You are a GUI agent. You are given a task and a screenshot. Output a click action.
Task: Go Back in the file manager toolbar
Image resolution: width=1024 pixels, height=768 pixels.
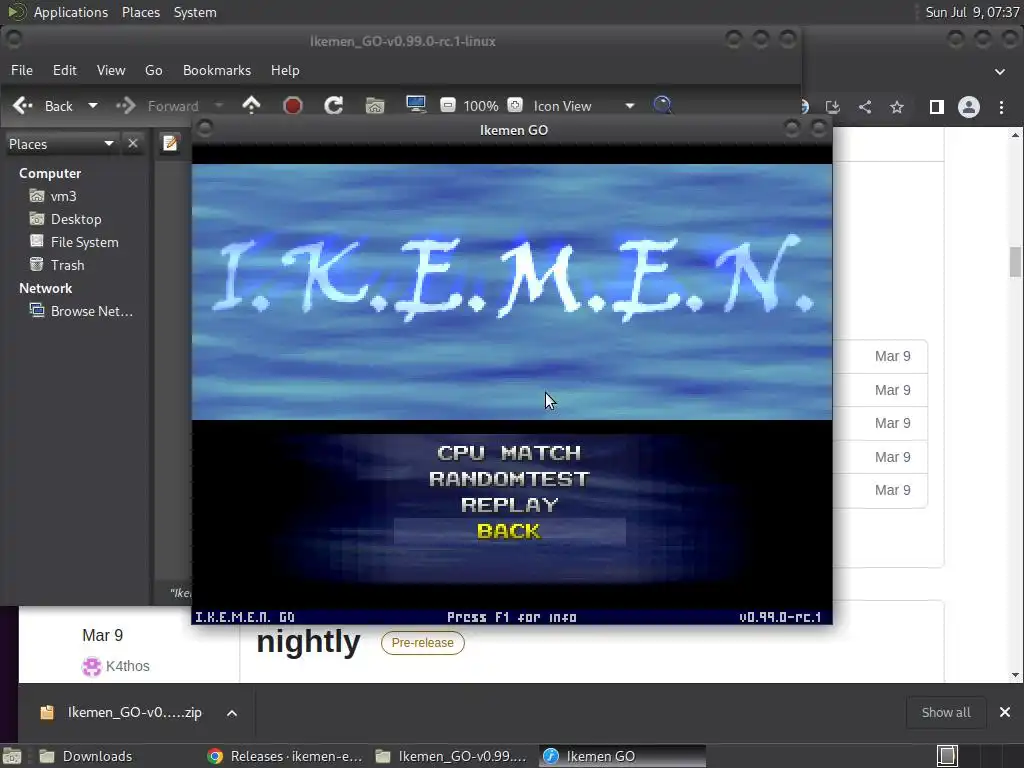point(42,106)
